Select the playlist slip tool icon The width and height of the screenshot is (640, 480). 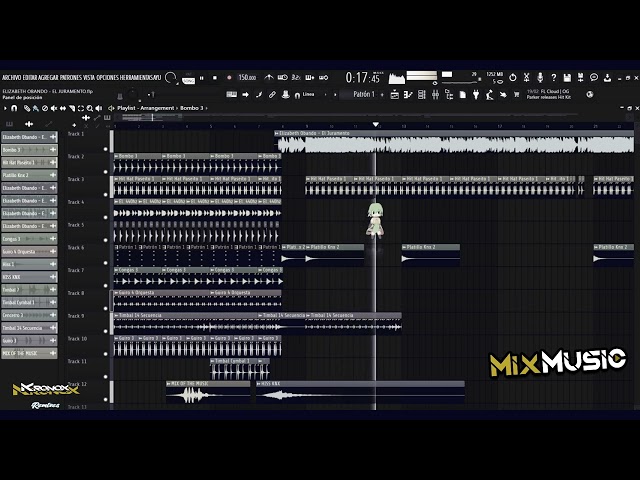click(63, 108)
